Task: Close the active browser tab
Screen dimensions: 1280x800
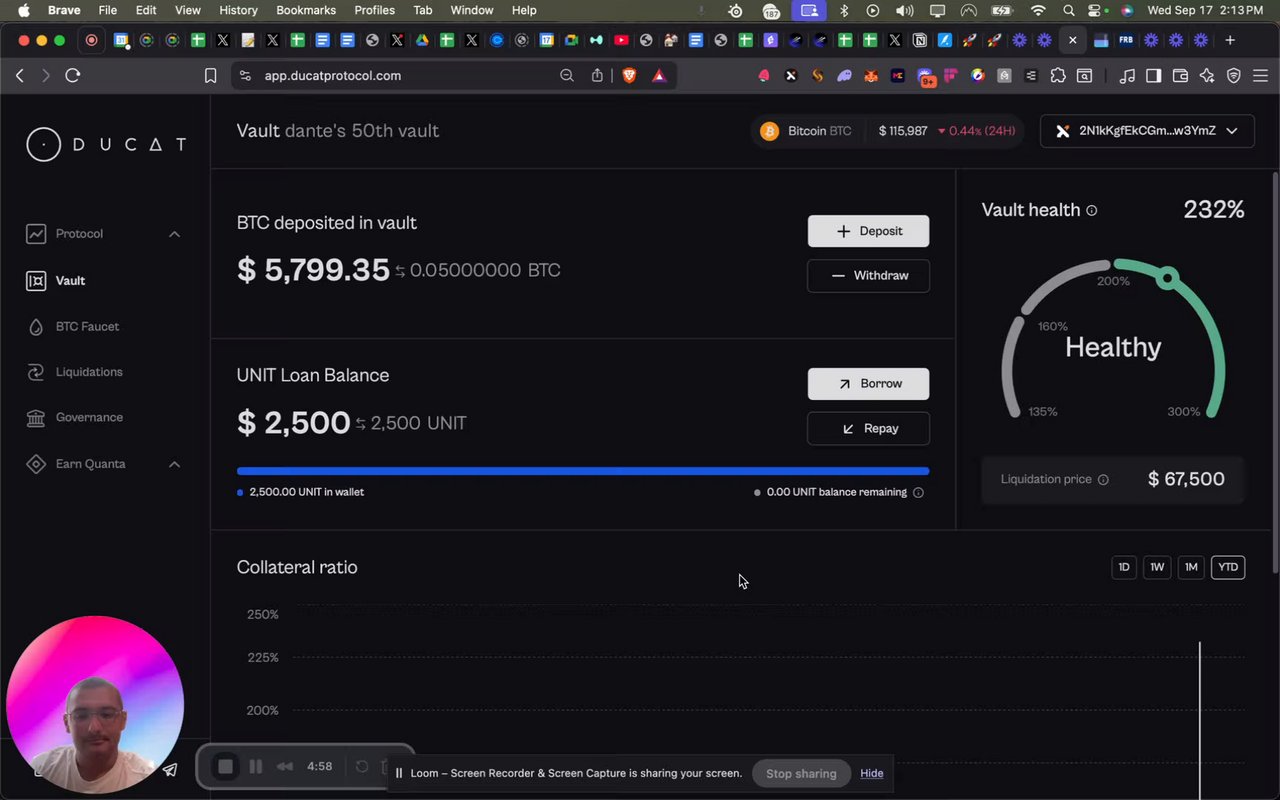Action: coord(1072,40)
